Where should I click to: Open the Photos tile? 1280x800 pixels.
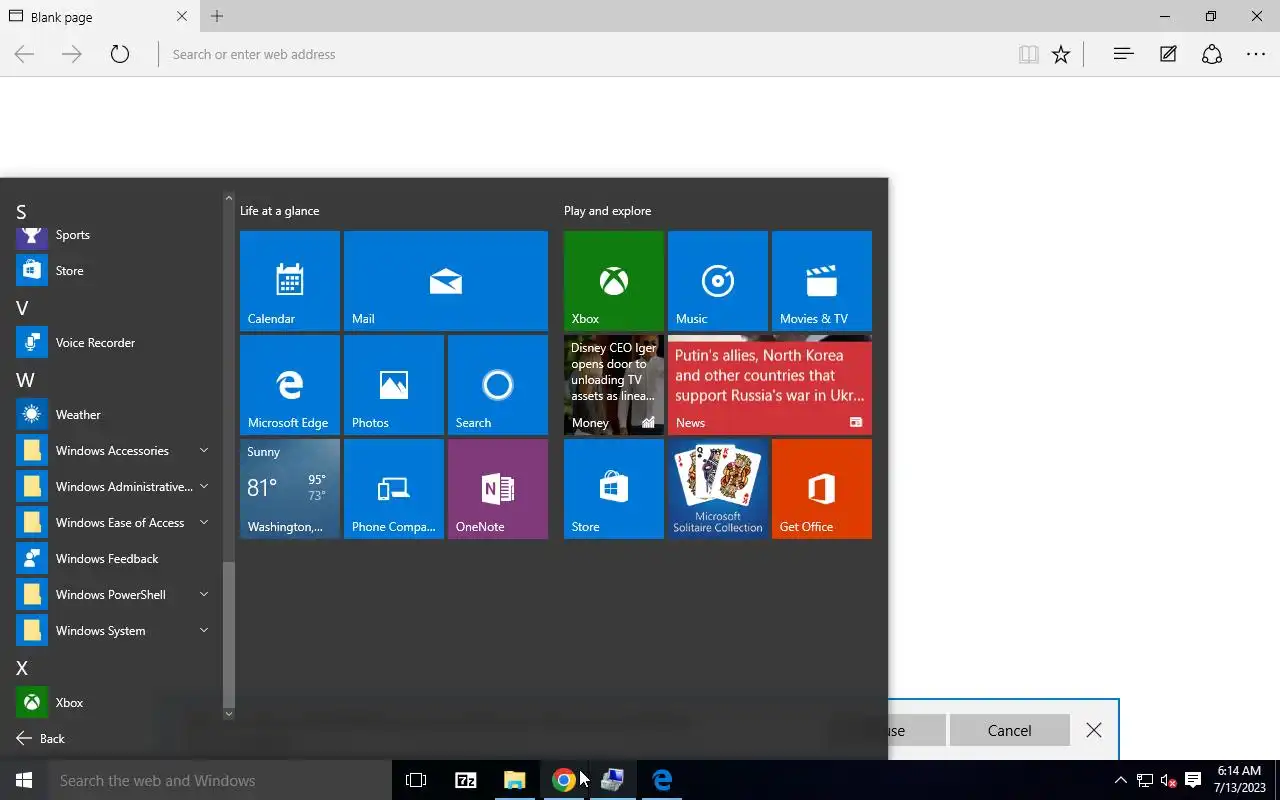394,385
